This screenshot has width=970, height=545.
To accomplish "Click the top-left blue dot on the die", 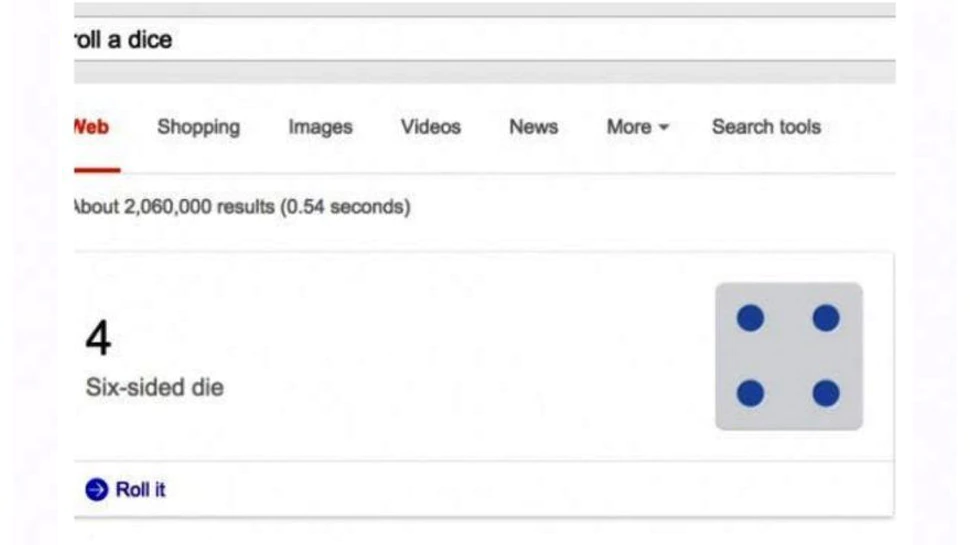I will (x=750, y=319).
